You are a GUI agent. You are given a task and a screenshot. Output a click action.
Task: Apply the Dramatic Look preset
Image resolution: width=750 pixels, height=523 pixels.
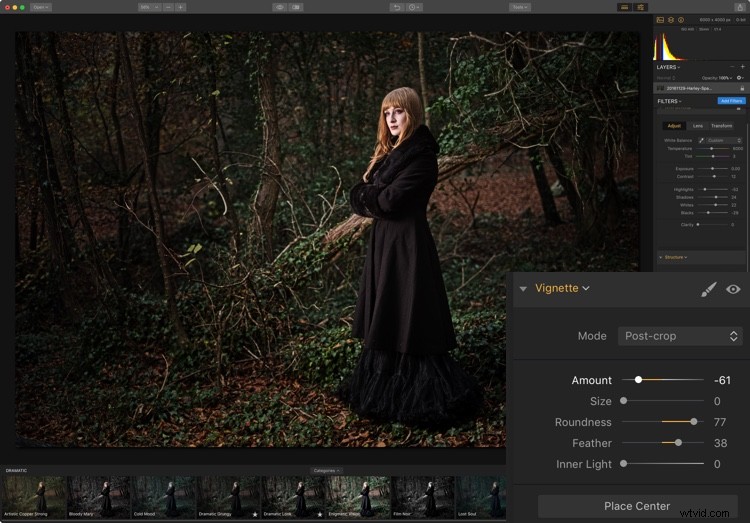(293, 497)
